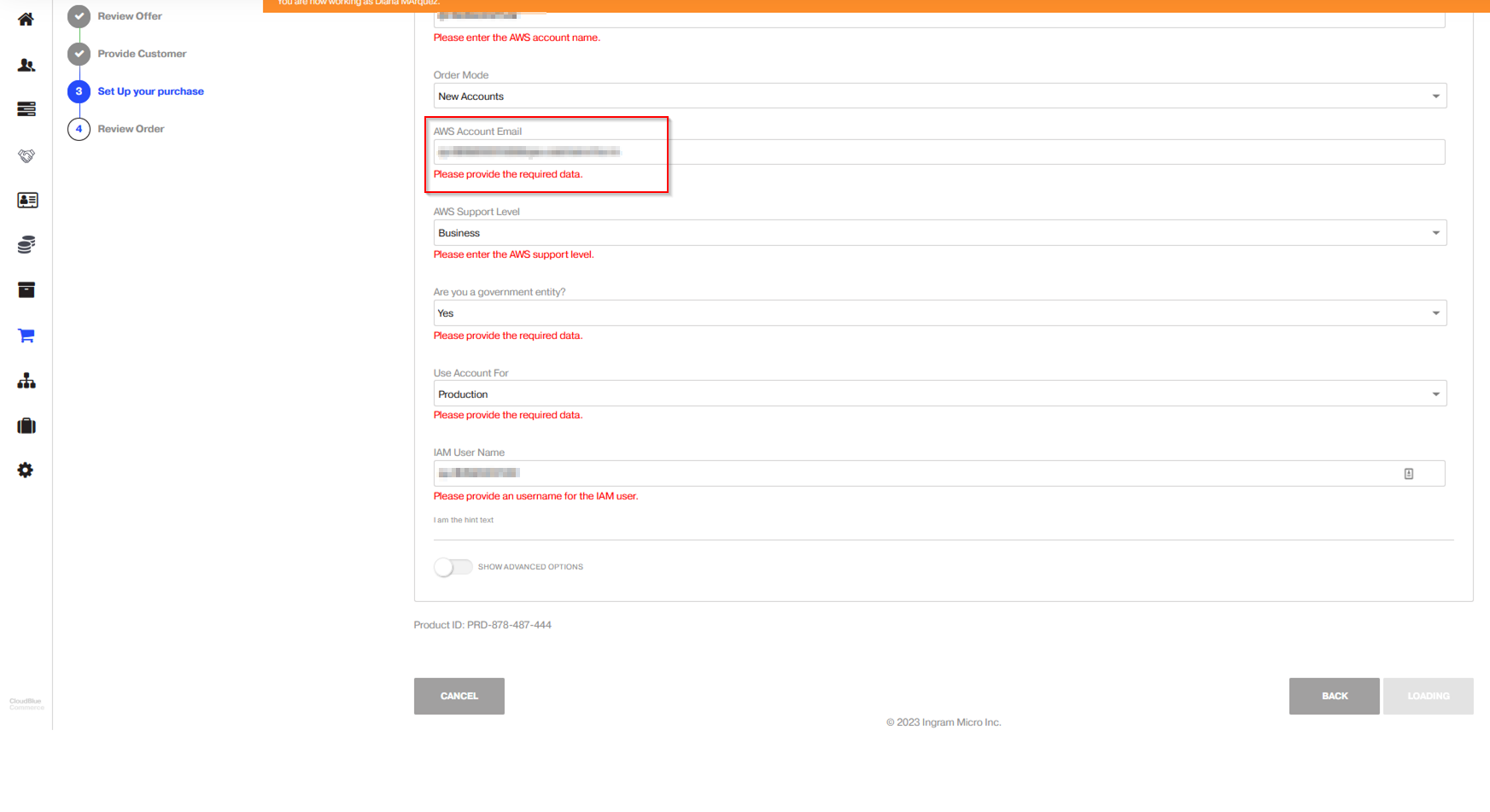The image size is (1490, 812).
Task: Expand the government entity dropdown
Action: [x=939, y=313]
